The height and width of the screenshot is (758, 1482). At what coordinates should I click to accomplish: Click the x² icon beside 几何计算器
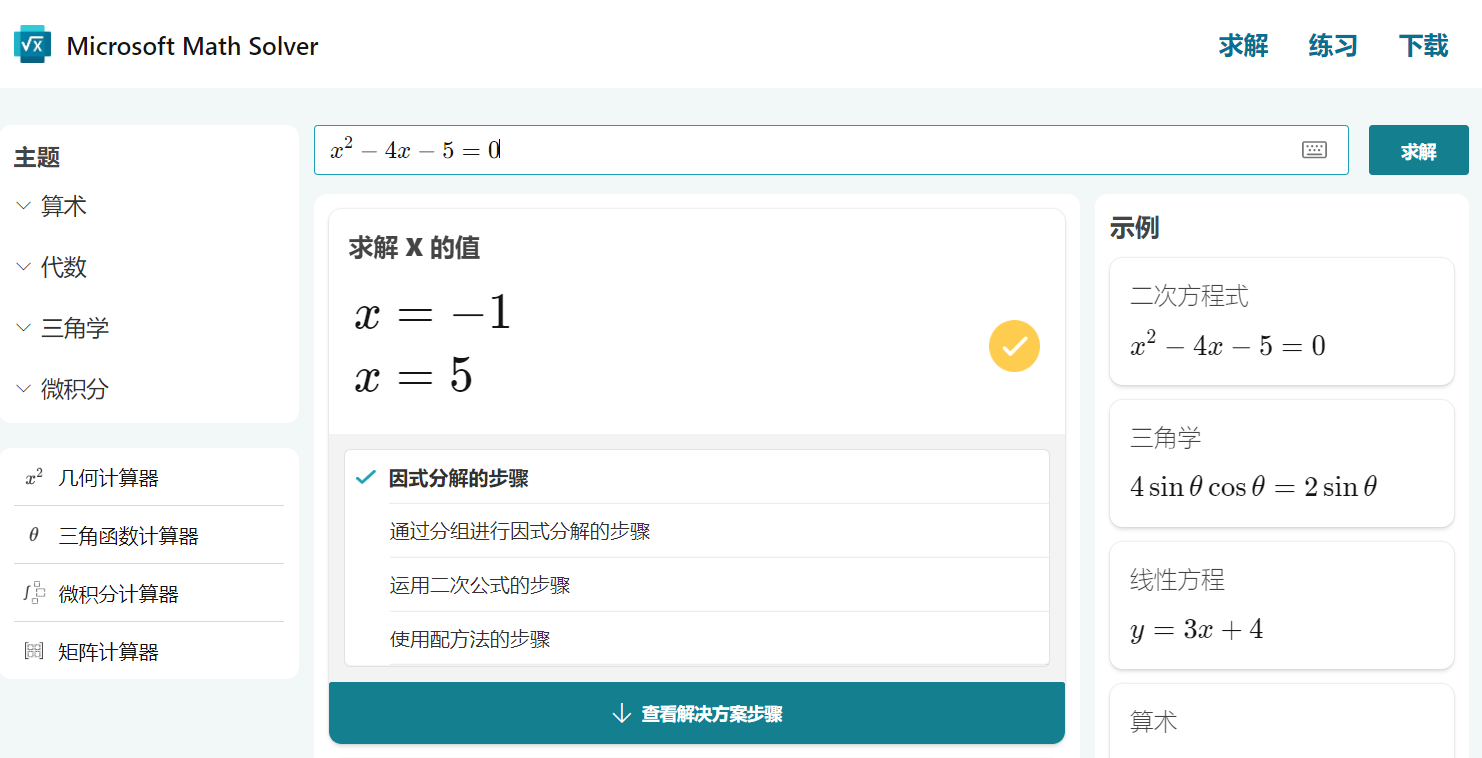pos(34,478)
